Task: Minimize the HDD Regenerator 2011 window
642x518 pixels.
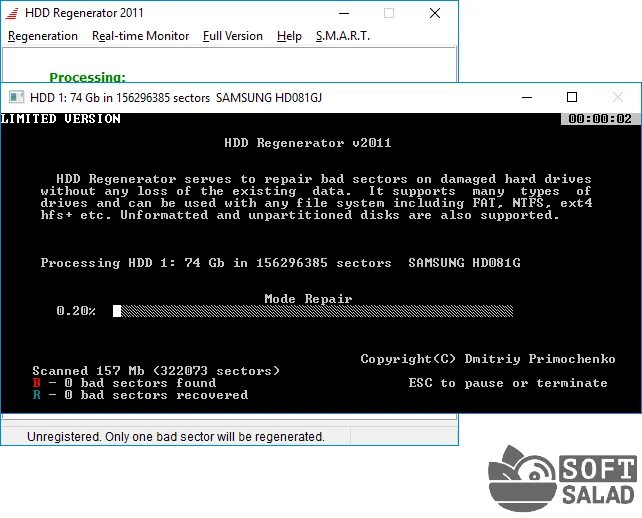Action: [x=344, y=13]
